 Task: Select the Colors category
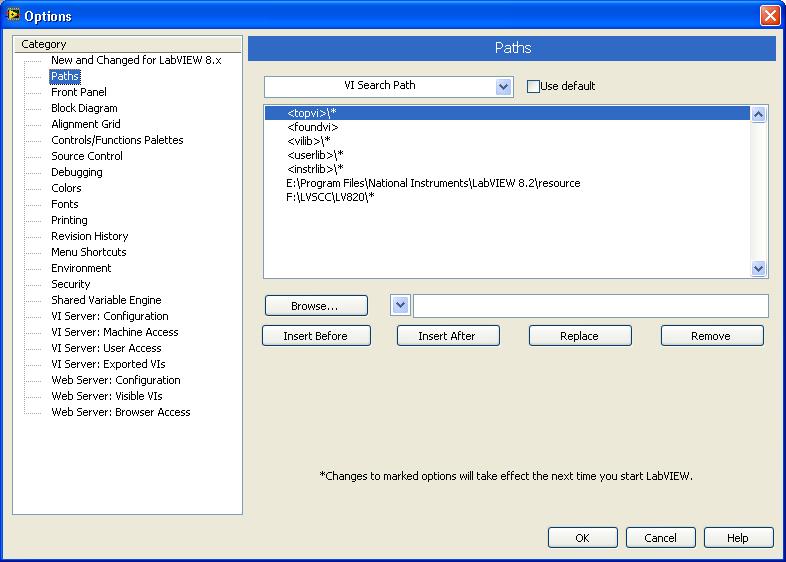(x=66, y=188)
